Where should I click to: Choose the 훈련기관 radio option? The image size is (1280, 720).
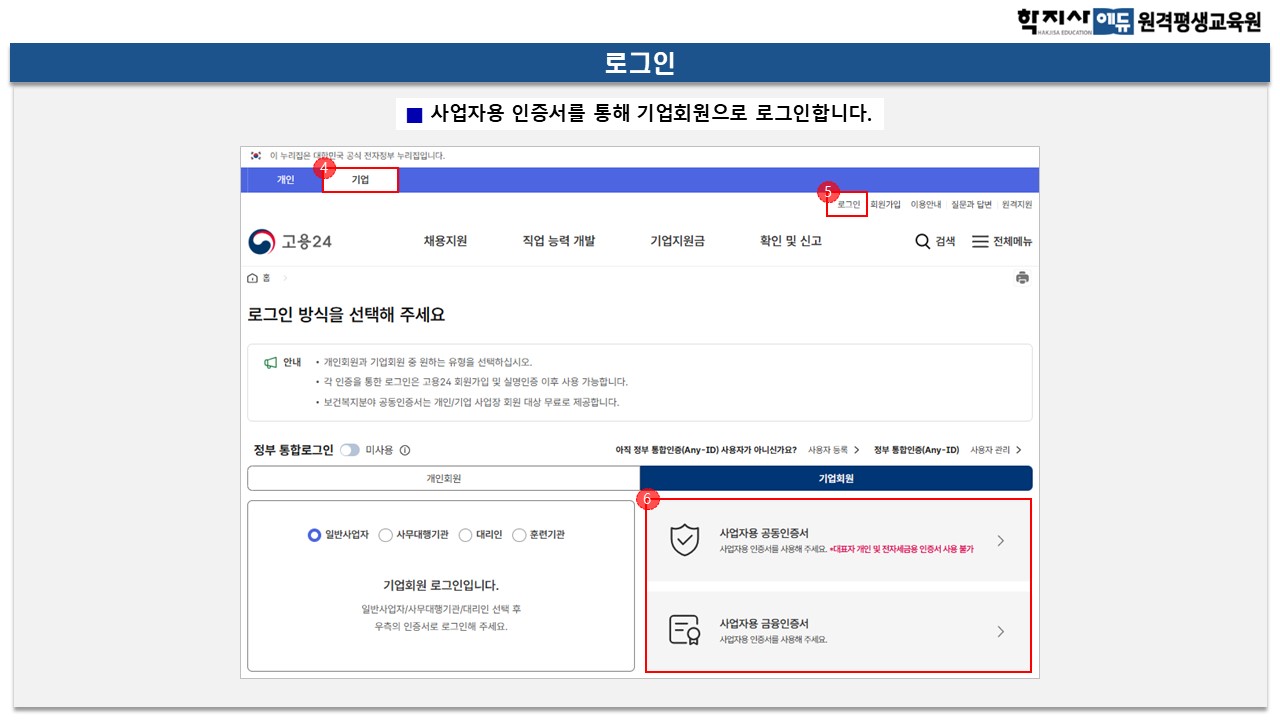[519, 535]
